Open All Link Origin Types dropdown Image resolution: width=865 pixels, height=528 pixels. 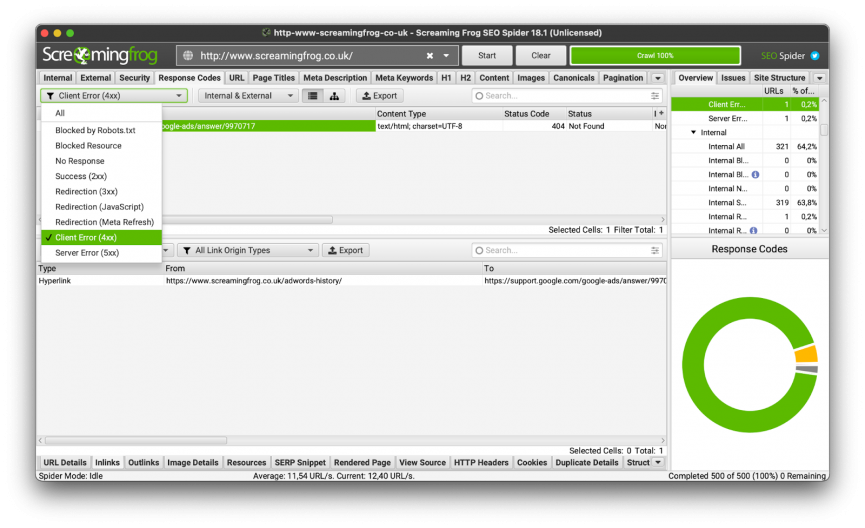pyautogui.click(x=248, y=250)
